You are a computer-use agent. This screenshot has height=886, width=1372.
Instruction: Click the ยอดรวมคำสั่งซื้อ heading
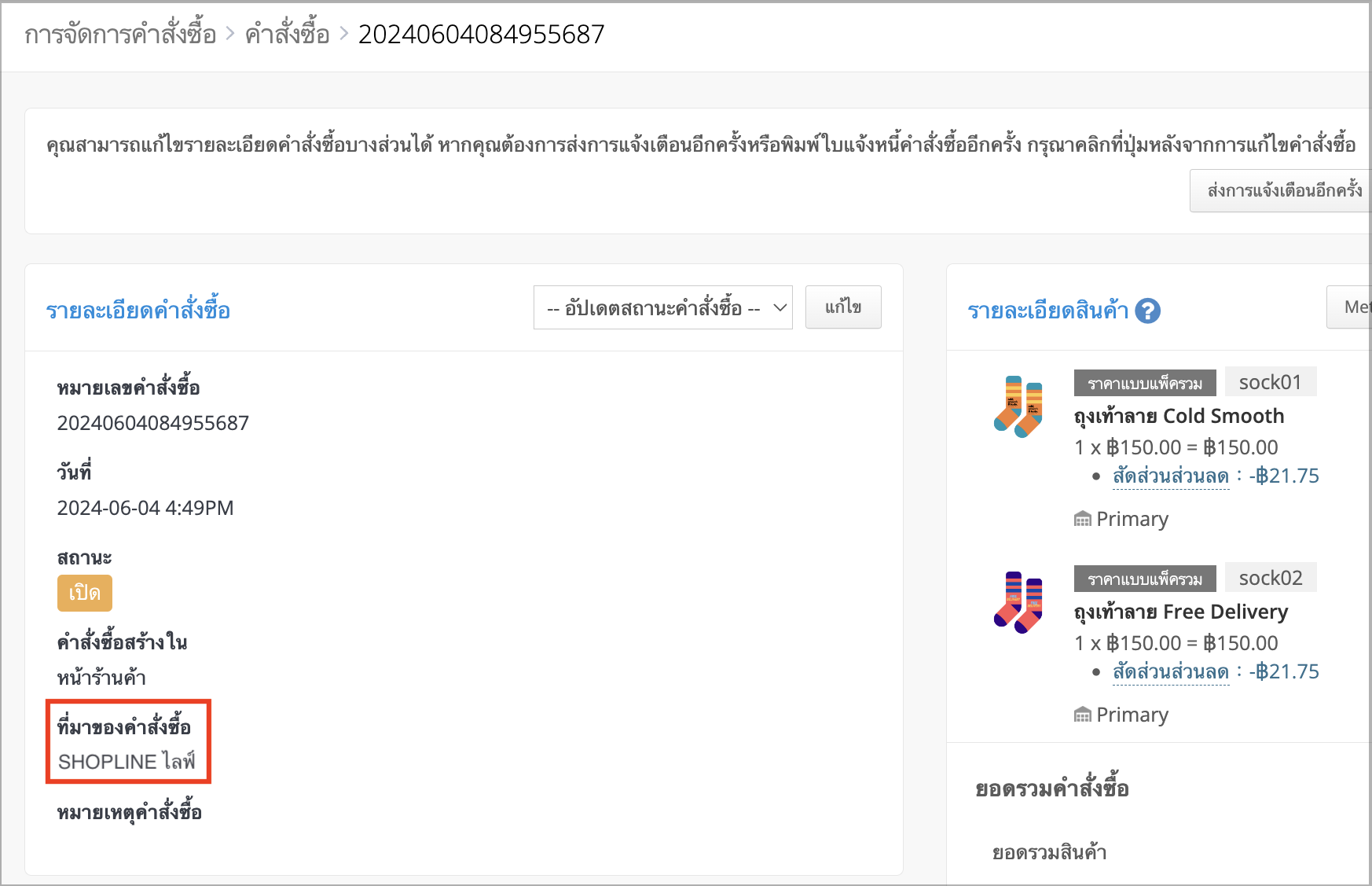[x=1052, y=789]
